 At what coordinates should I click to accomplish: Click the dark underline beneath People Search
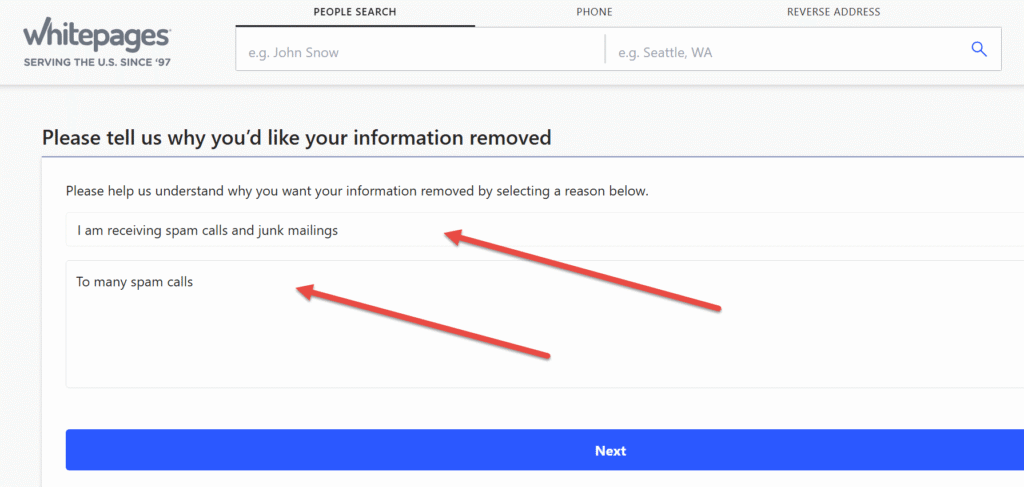pos(355,26)
